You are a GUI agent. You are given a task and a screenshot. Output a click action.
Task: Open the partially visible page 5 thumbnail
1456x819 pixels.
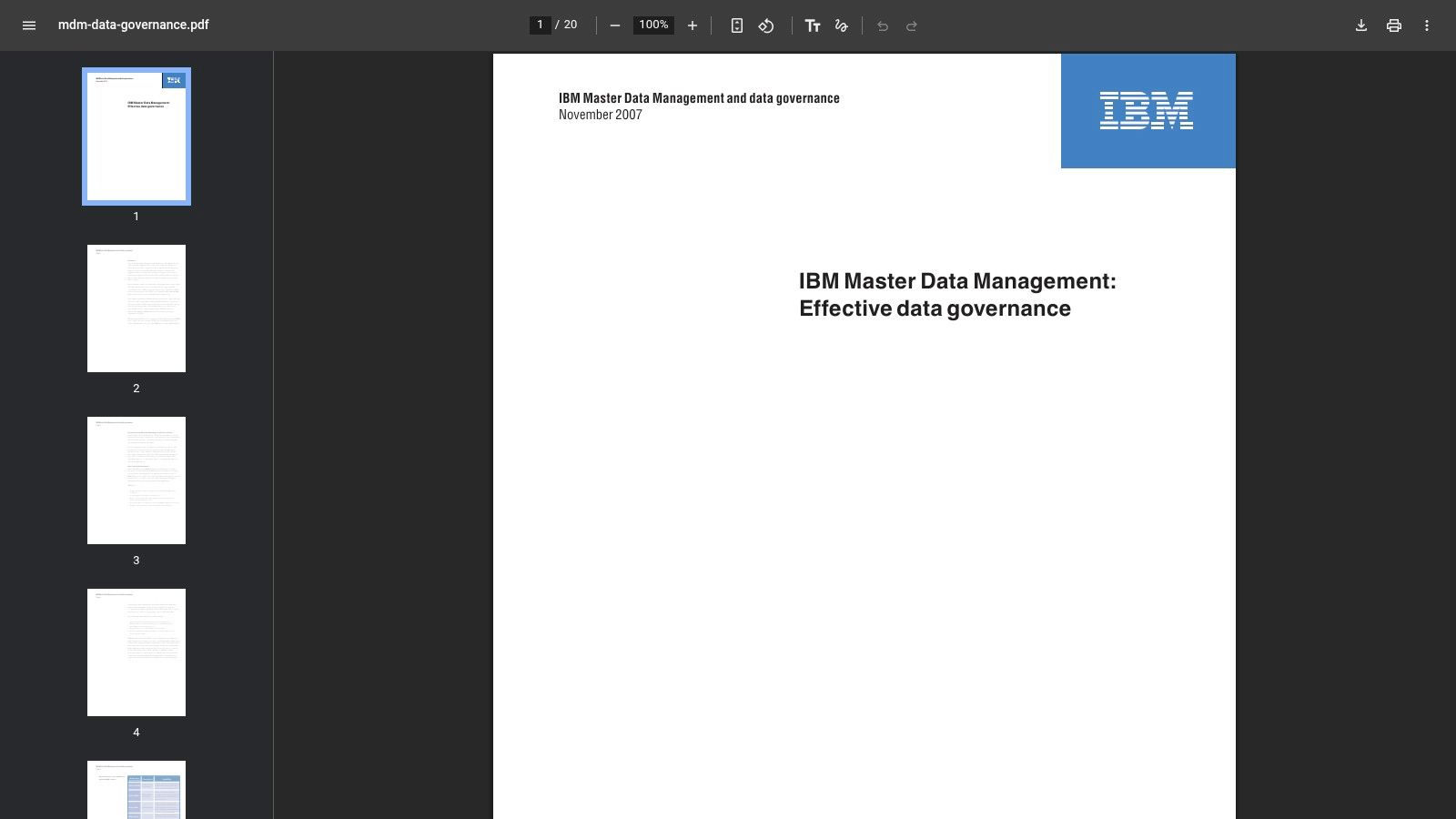pos(136,790)
